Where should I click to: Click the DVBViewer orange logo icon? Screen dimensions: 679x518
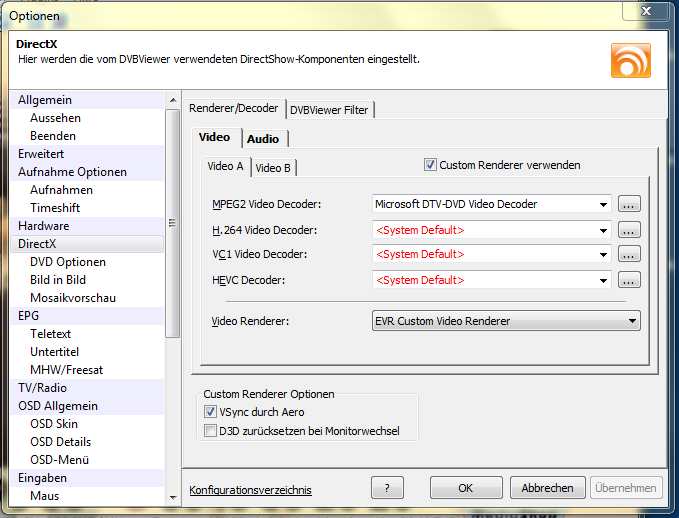pyautogui.click(x=630, y=60)
